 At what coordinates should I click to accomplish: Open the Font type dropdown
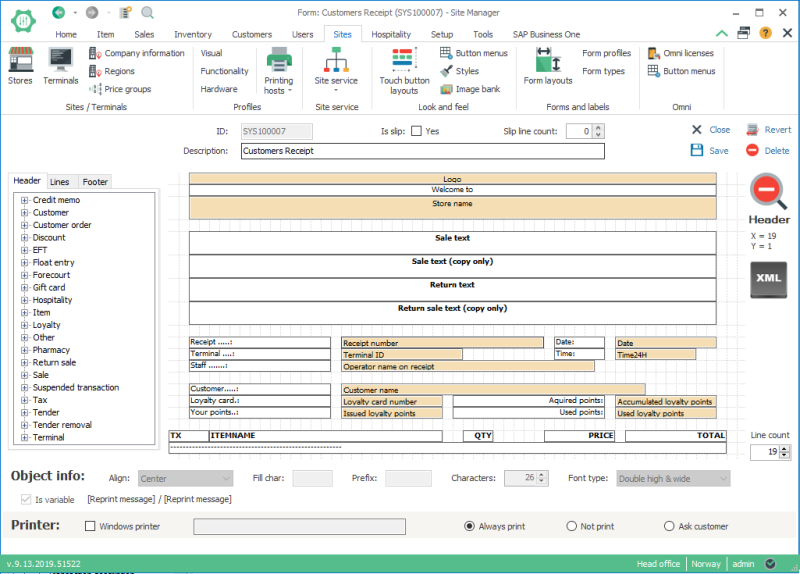[672, 479]
